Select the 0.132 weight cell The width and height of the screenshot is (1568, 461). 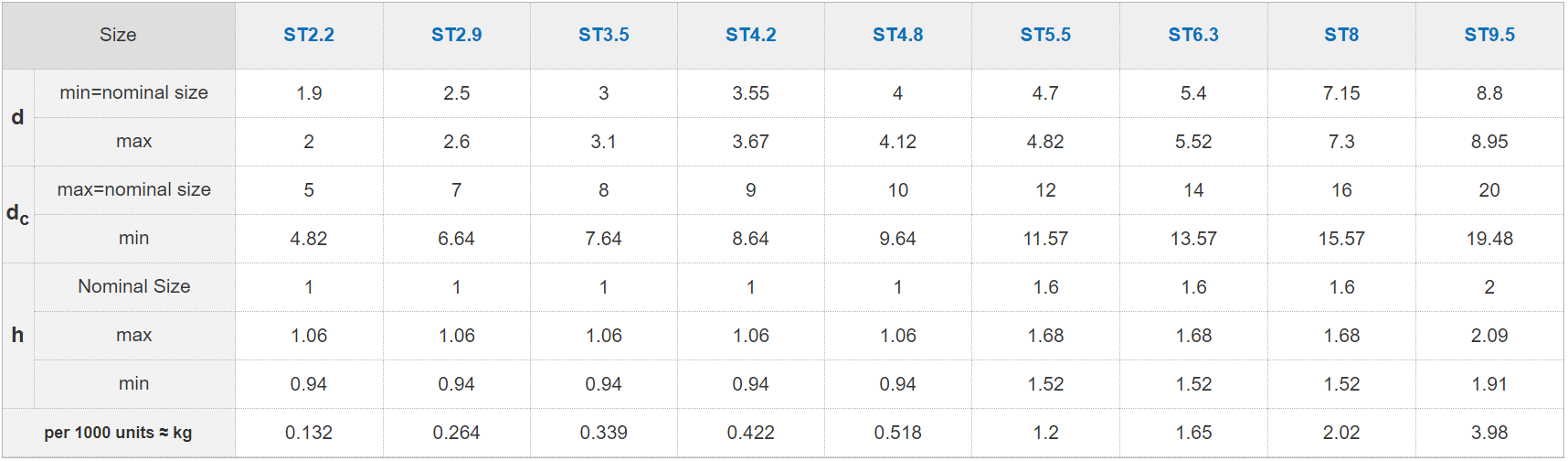tap(309, 433)
